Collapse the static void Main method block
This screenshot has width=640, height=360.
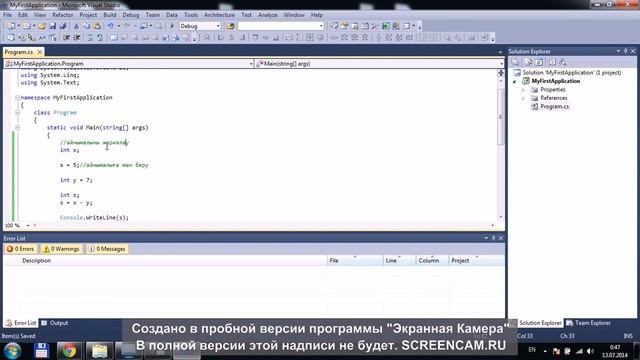[x=18, y=128]
